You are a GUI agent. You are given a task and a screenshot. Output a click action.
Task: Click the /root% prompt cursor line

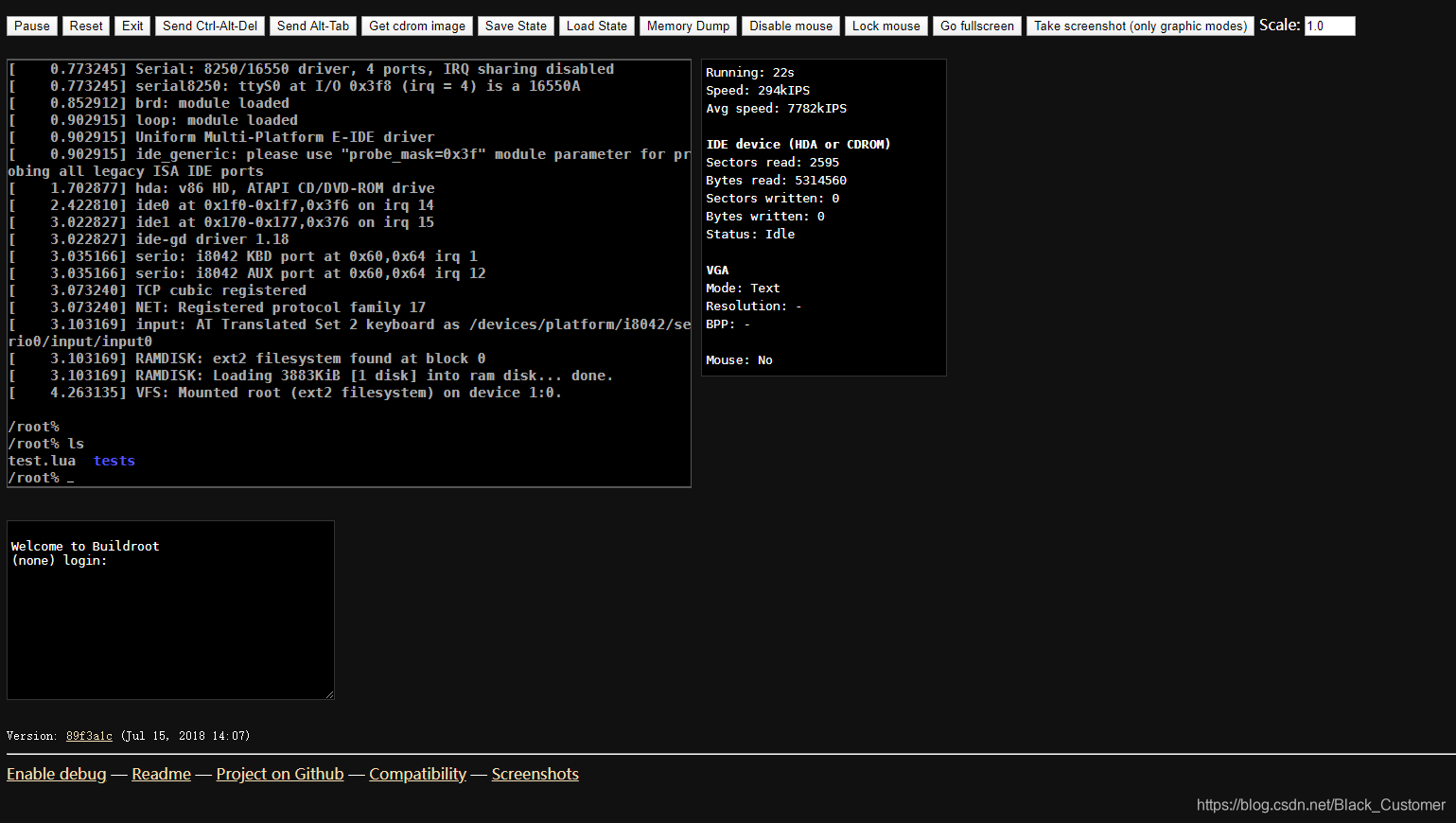tap(41, 478)
